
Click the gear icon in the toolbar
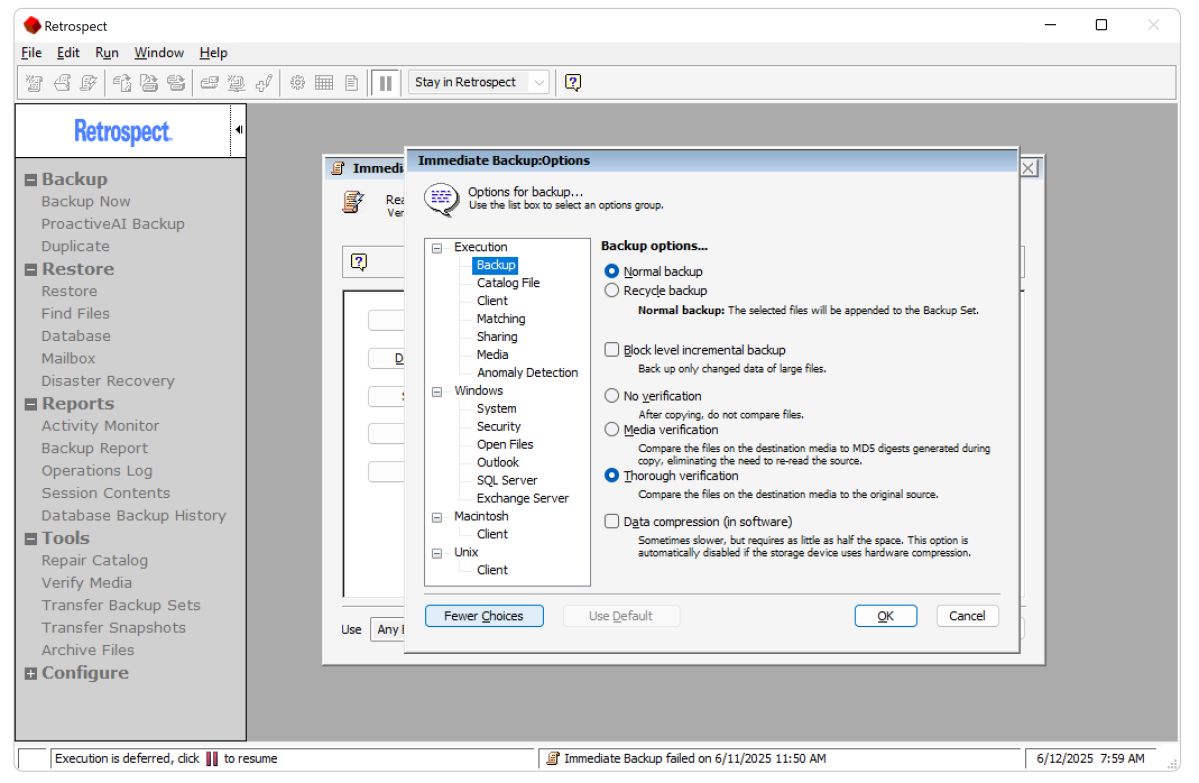297,83
